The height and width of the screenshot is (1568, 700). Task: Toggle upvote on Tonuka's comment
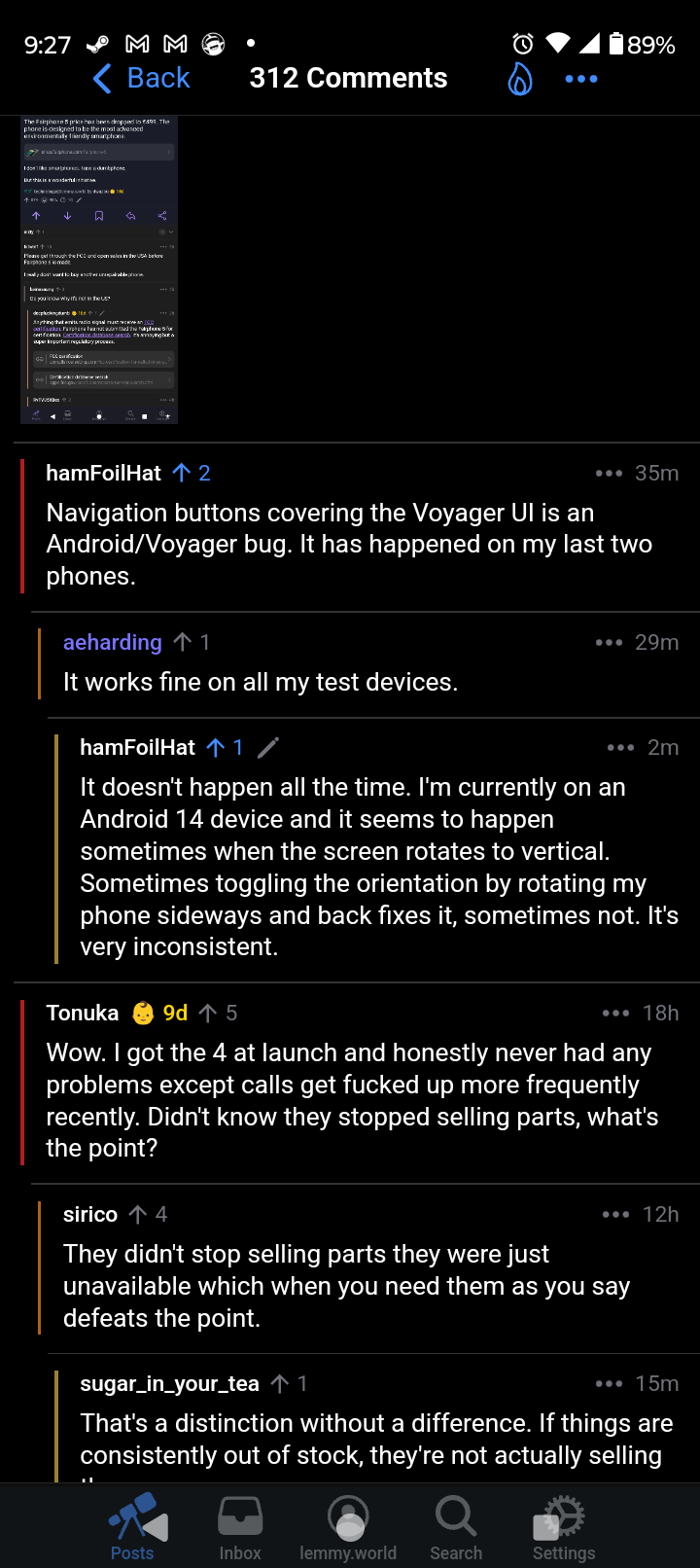coord(208,1014)
